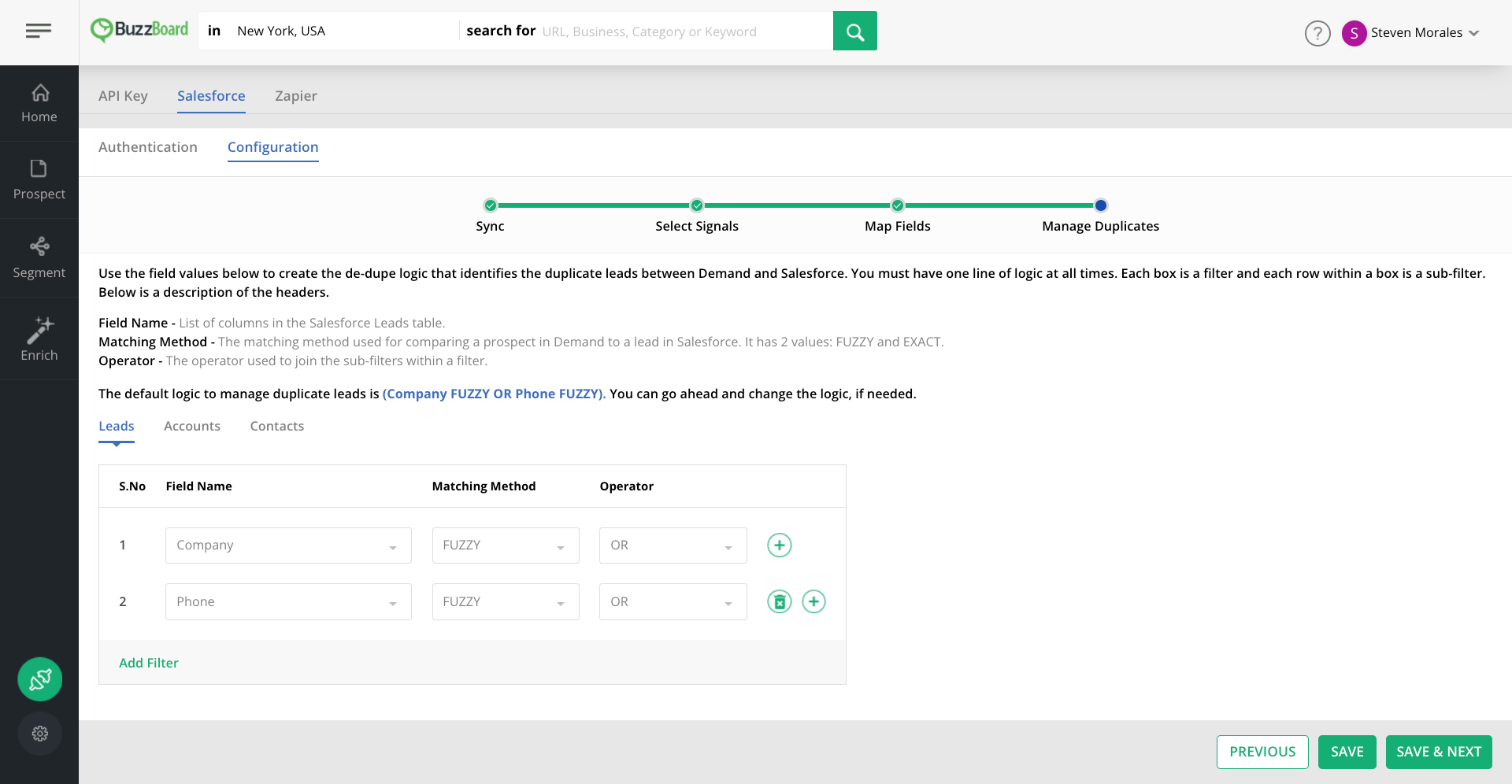The image size is (1512, 784).
Task: Delete the Phone filter row
Action: 780,602
